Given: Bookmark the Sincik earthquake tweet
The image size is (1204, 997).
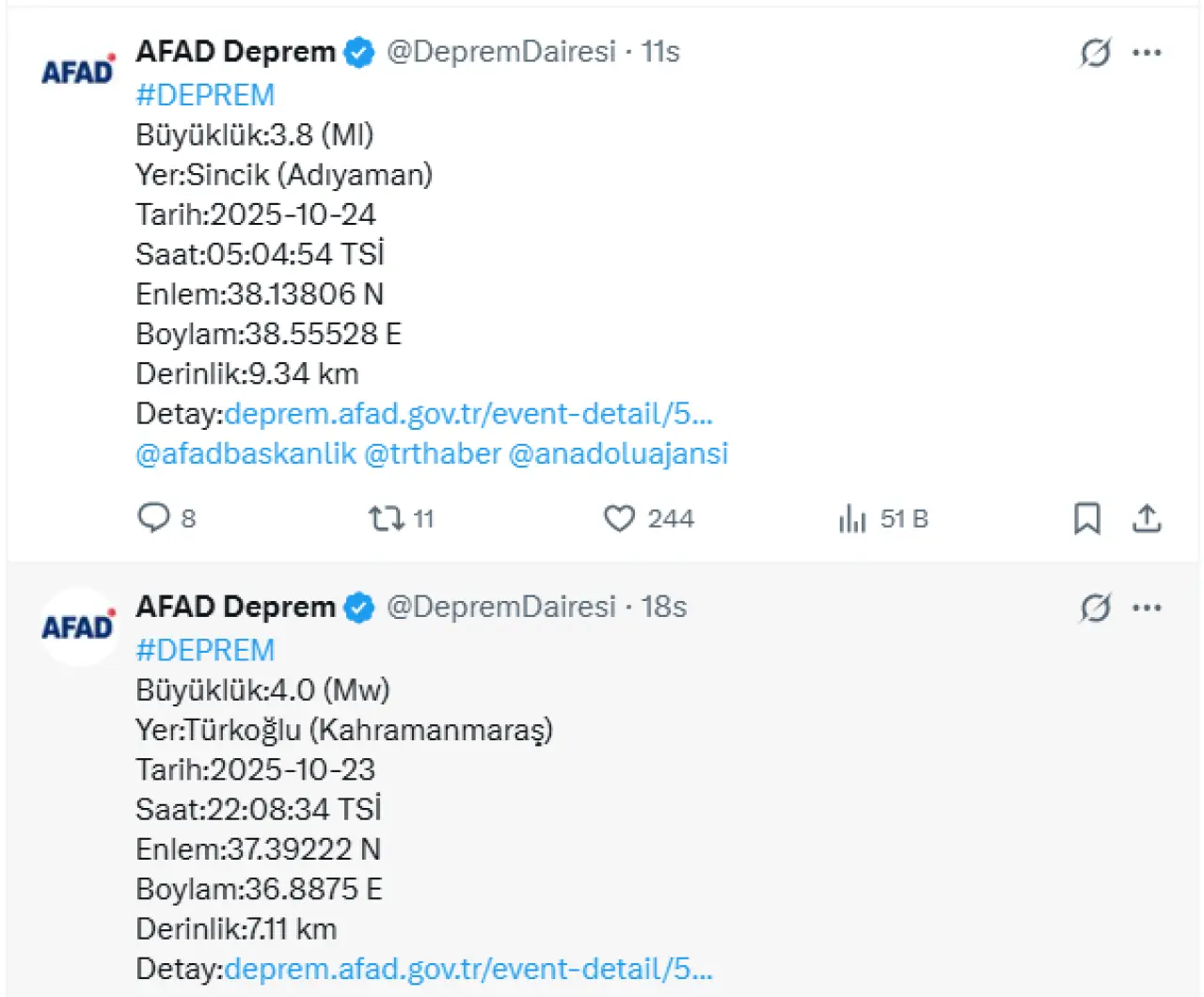Looking at the screenshot, I should pyautogui.click(x=1086, y=518).
